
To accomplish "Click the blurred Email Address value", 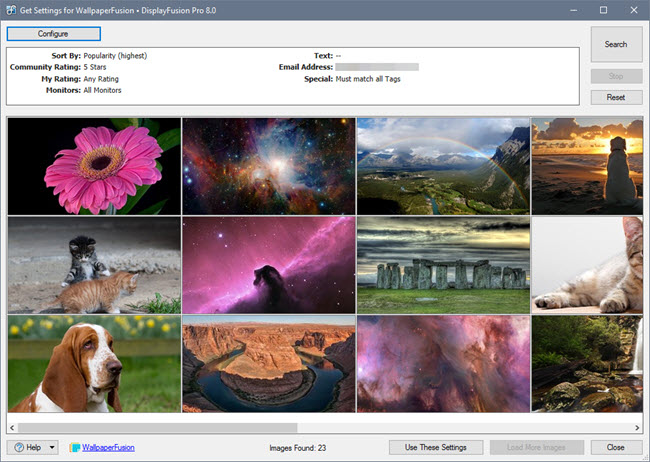I will pos(377,67).
